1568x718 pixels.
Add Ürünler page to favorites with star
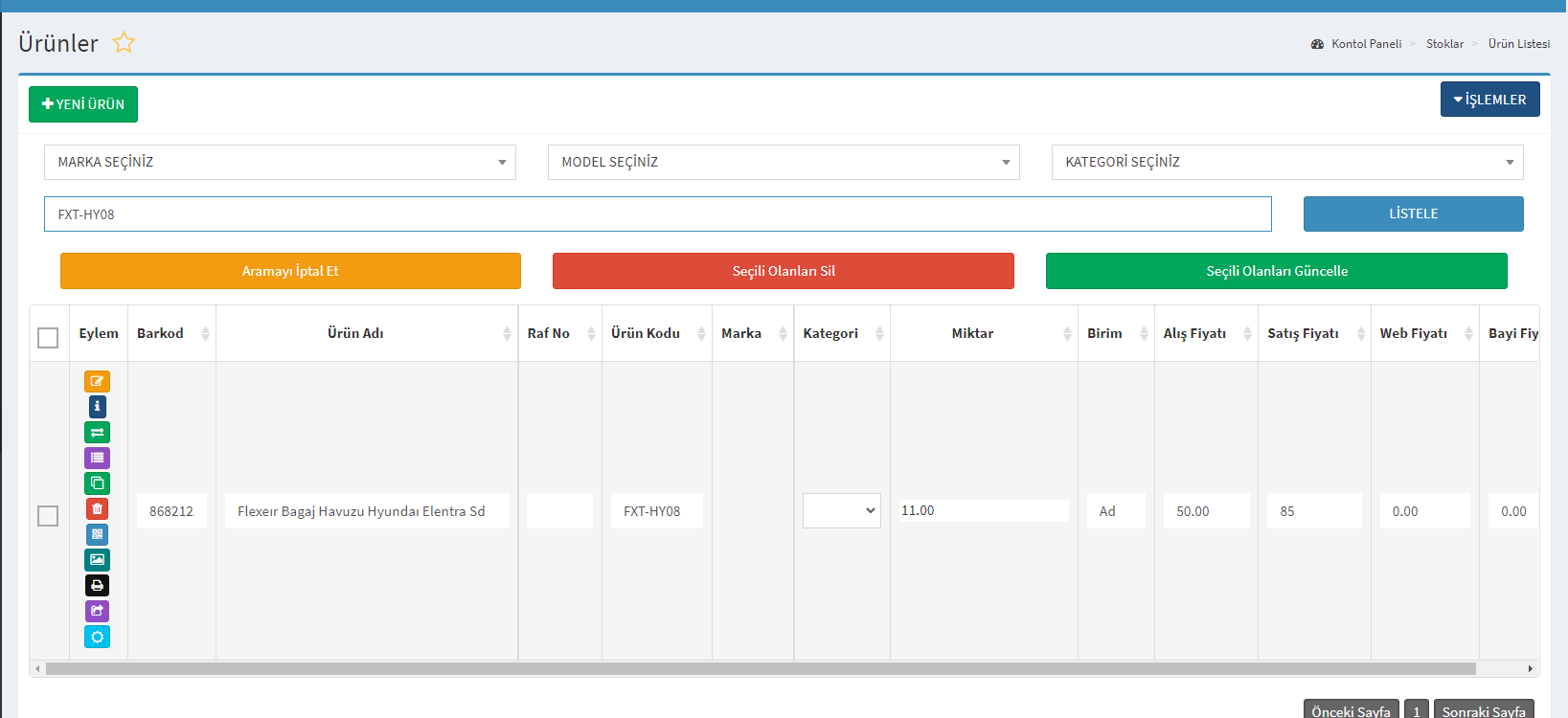pos(124,43)
